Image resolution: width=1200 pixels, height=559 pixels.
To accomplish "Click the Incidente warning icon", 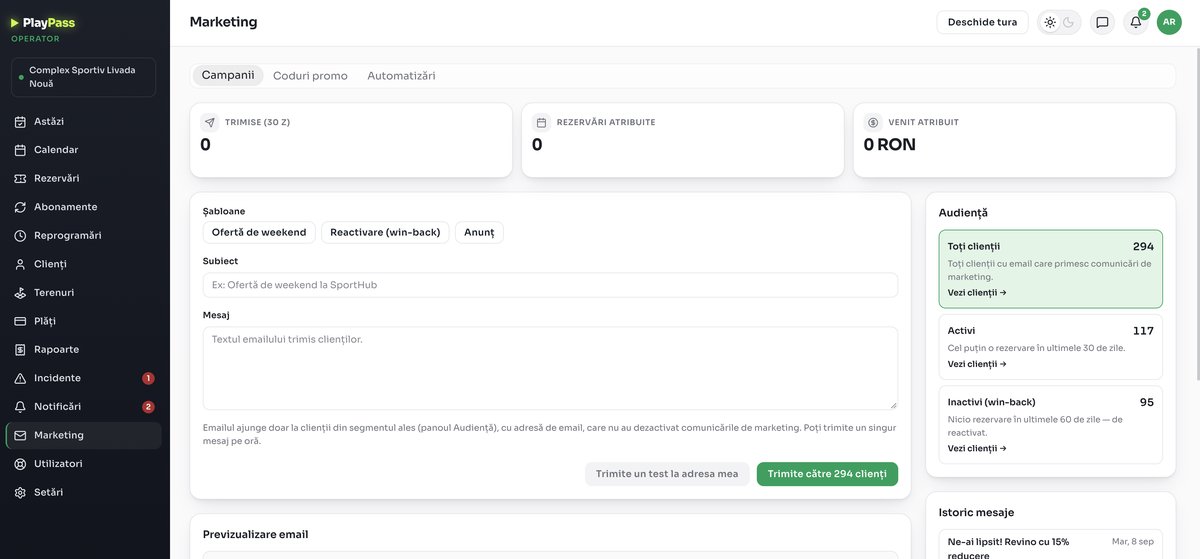I will [20, 378].
